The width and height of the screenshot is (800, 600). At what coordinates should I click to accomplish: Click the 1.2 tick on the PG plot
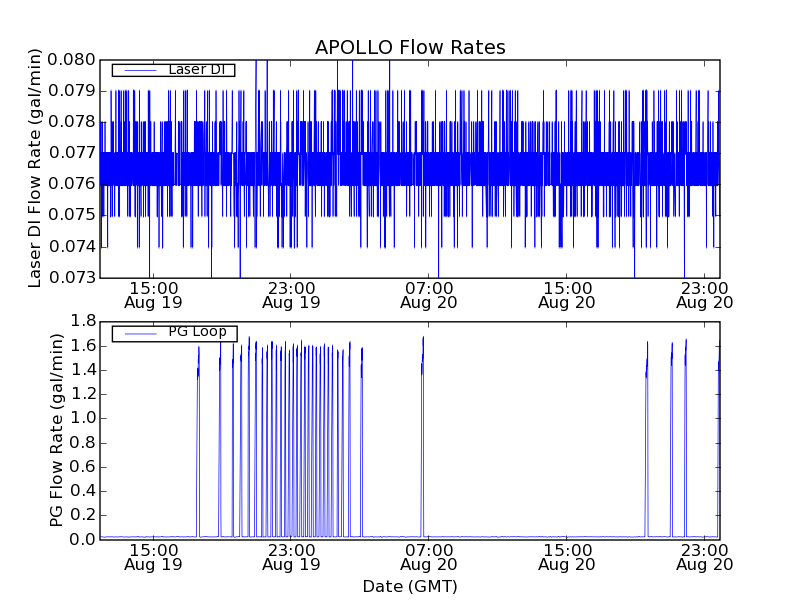(83, 394)
